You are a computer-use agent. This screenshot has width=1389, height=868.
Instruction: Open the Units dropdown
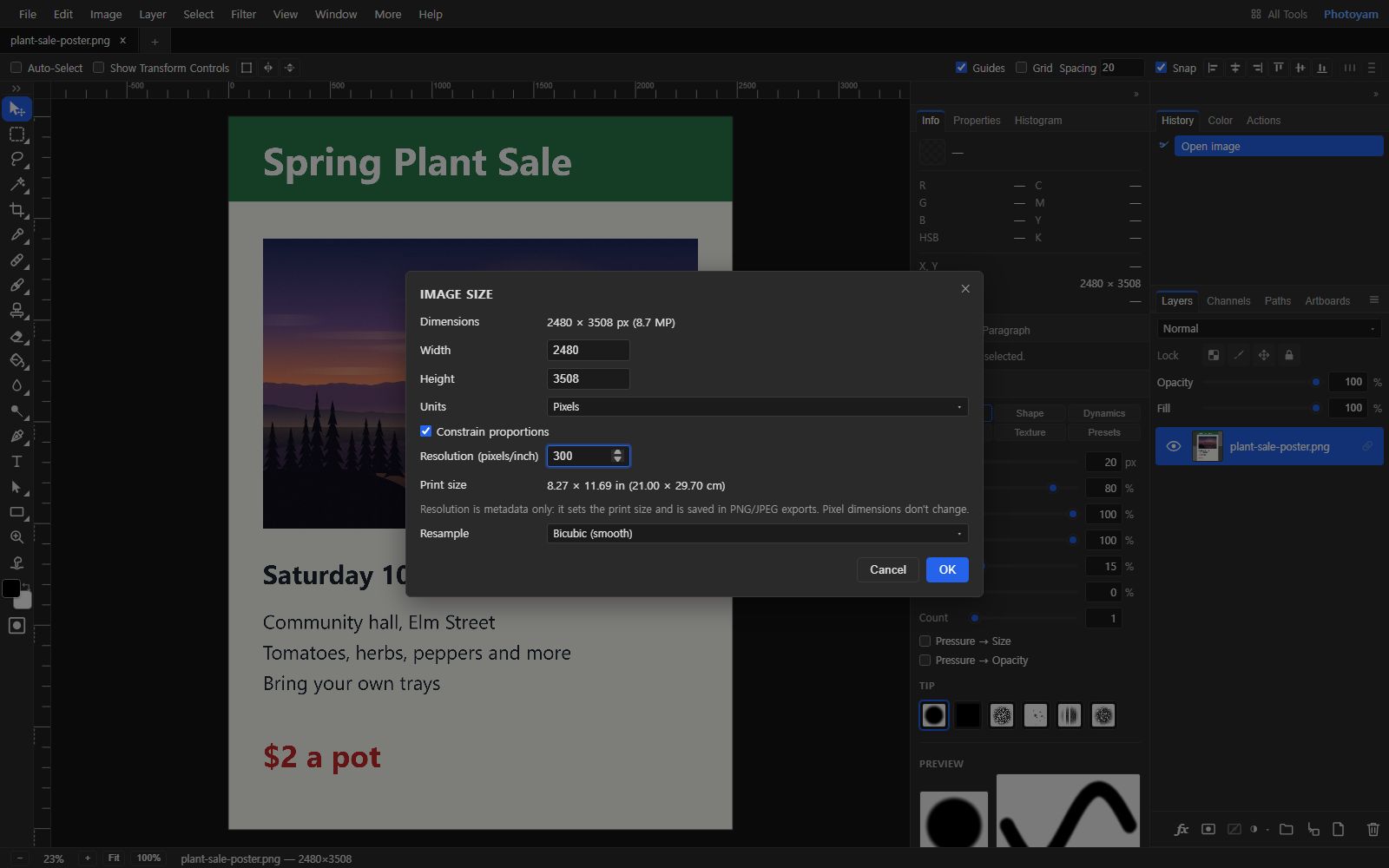click(x=757, y=406)
